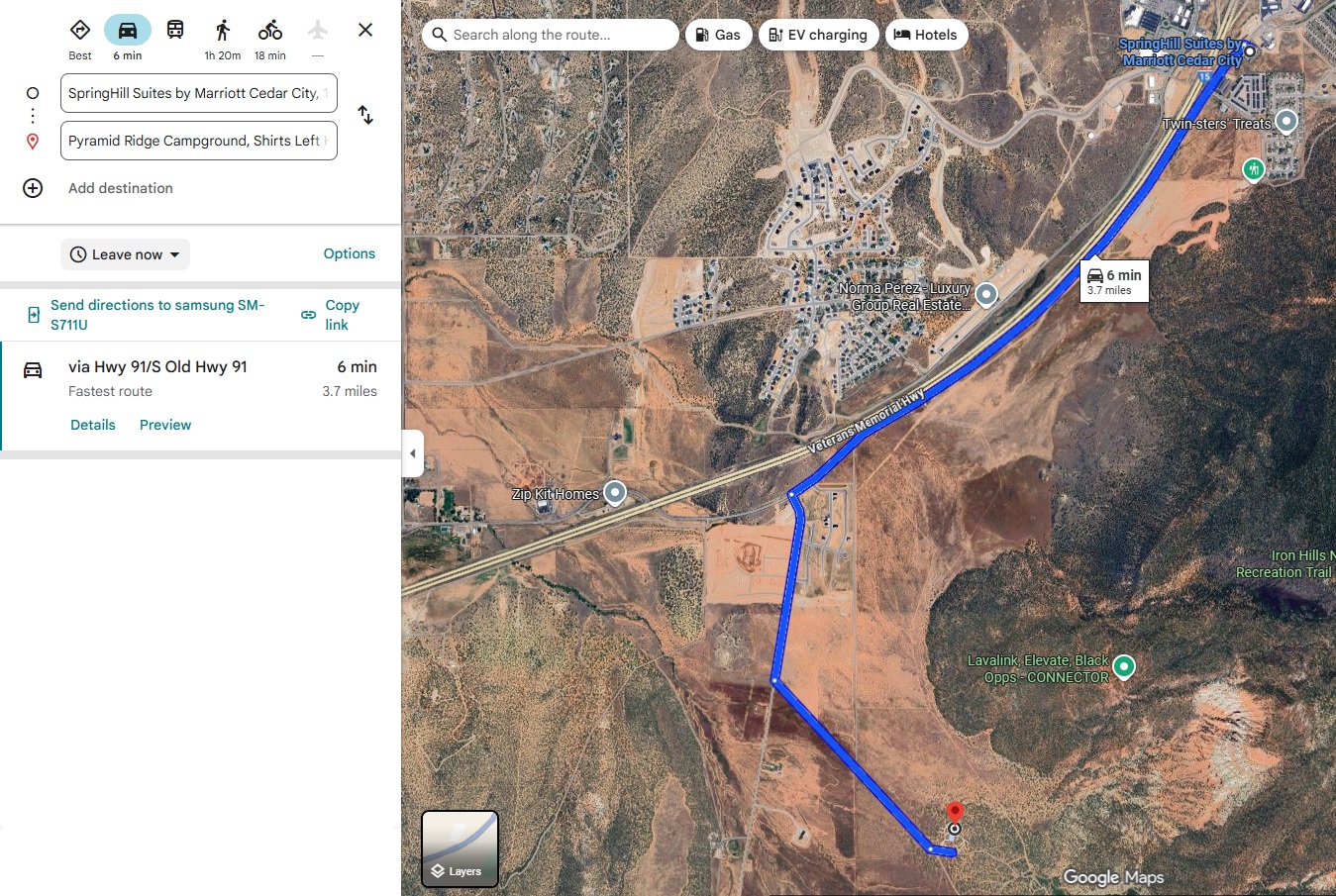Click the Add destination plus icon
This screenshot has width=1336, height=896.
(x=33, y=188)
